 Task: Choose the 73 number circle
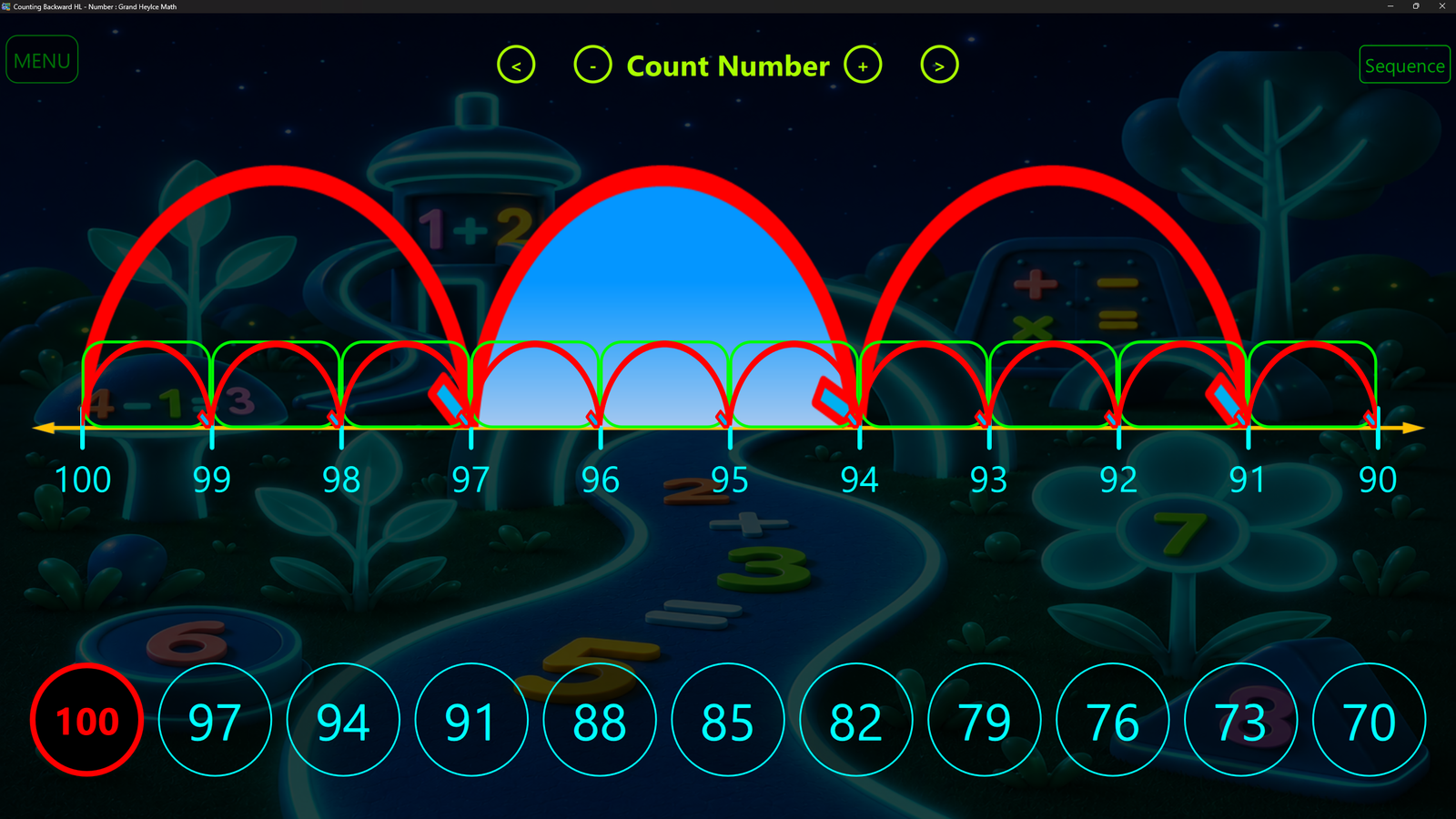(x=1241, y=720)
